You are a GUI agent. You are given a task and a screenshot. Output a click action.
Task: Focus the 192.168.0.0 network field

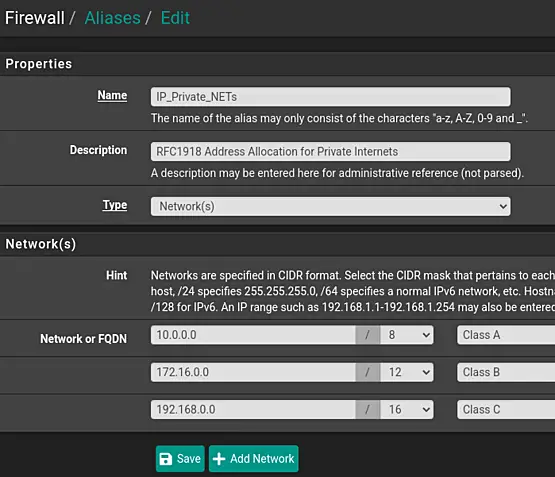(253, 409)
